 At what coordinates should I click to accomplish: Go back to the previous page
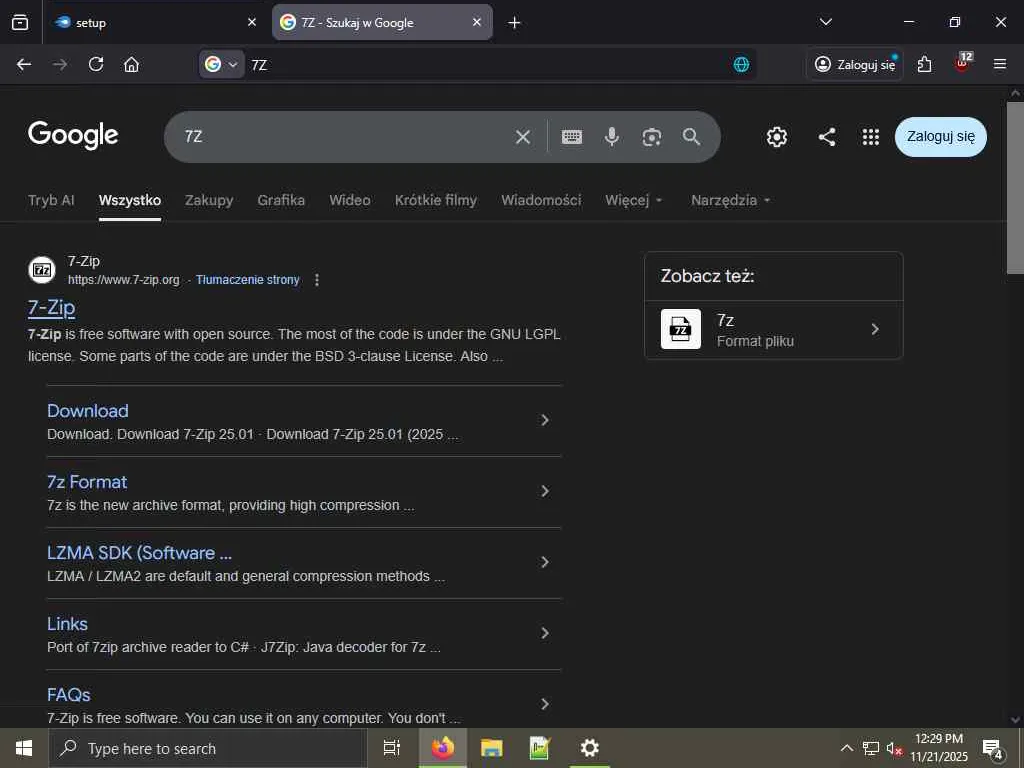[x=24, y=64]
